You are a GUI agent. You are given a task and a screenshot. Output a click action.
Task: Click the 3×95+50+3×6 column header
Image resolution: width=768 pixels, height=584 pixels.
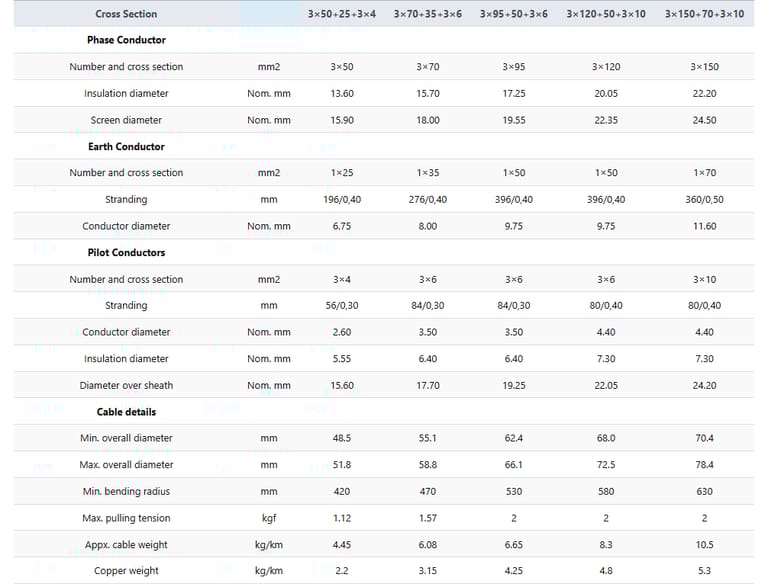[x=514, y=14]
